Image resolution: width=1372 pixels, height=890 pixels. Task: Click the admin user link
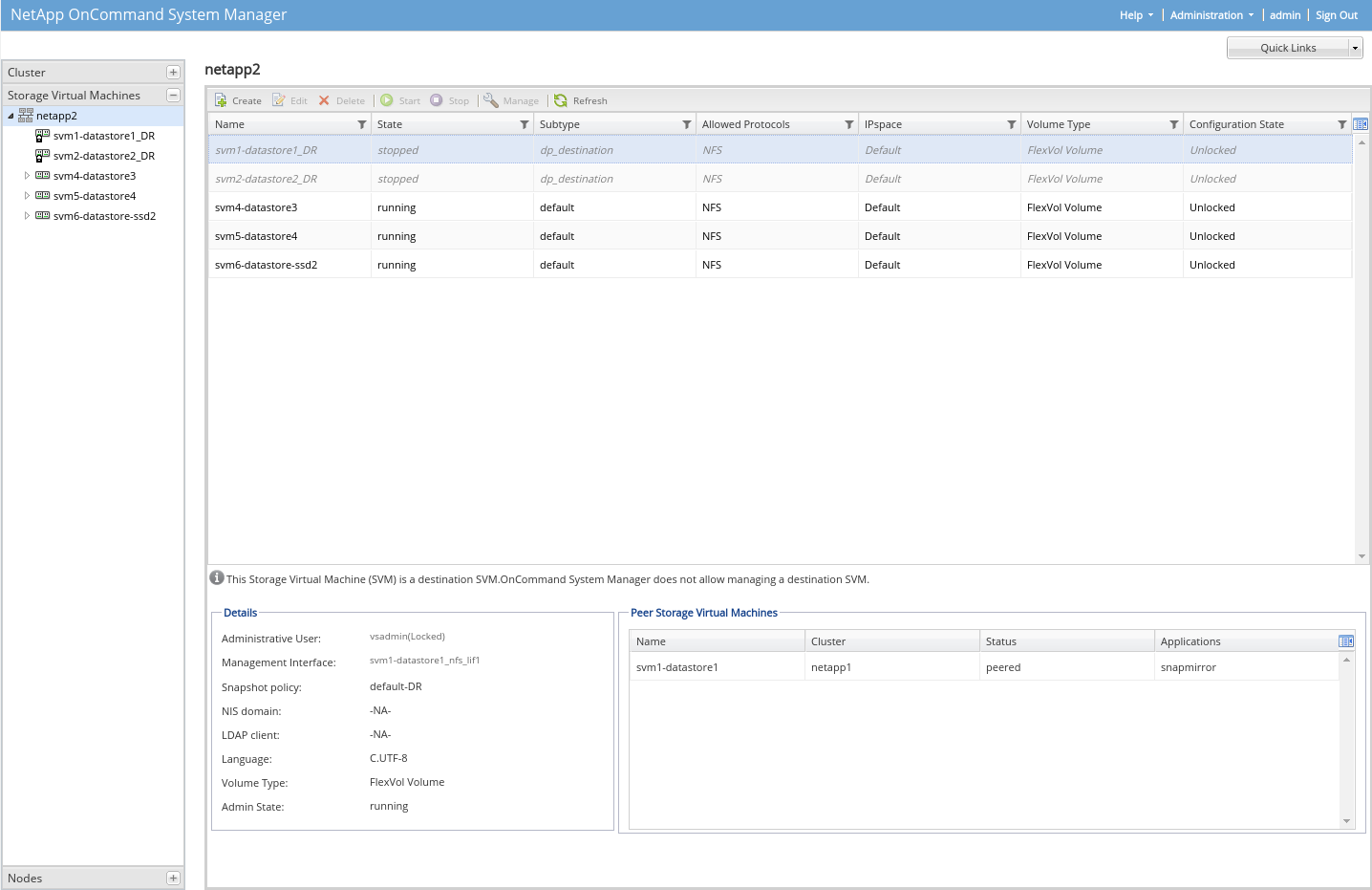coord(1284,15)
